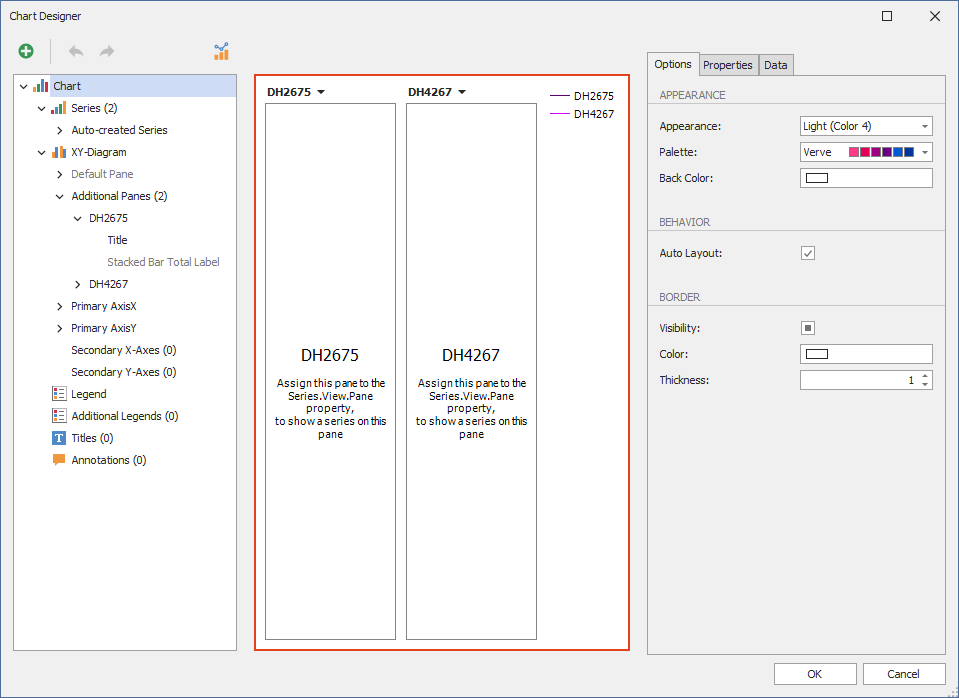Select Additional Legends (0) node
Viewport: 959px width, 698px height.
[124, 416]
